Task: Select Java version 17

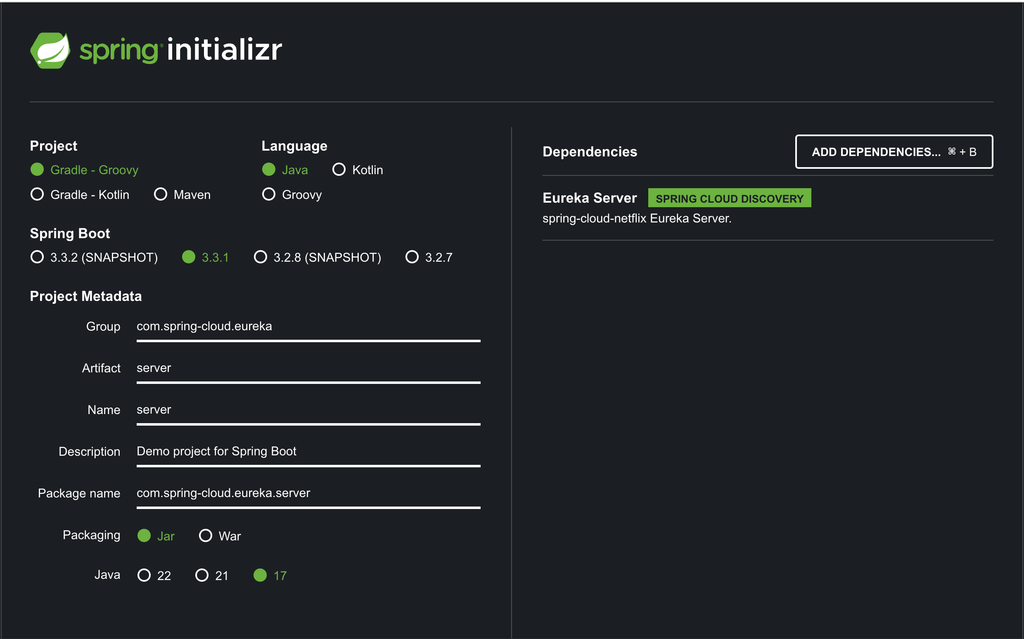Action: pos(270,575)
